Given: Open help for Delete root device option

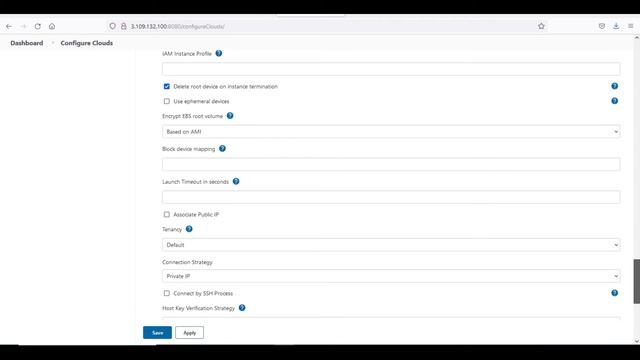Looking at the screenshot, I should click(x=614, y=86).
